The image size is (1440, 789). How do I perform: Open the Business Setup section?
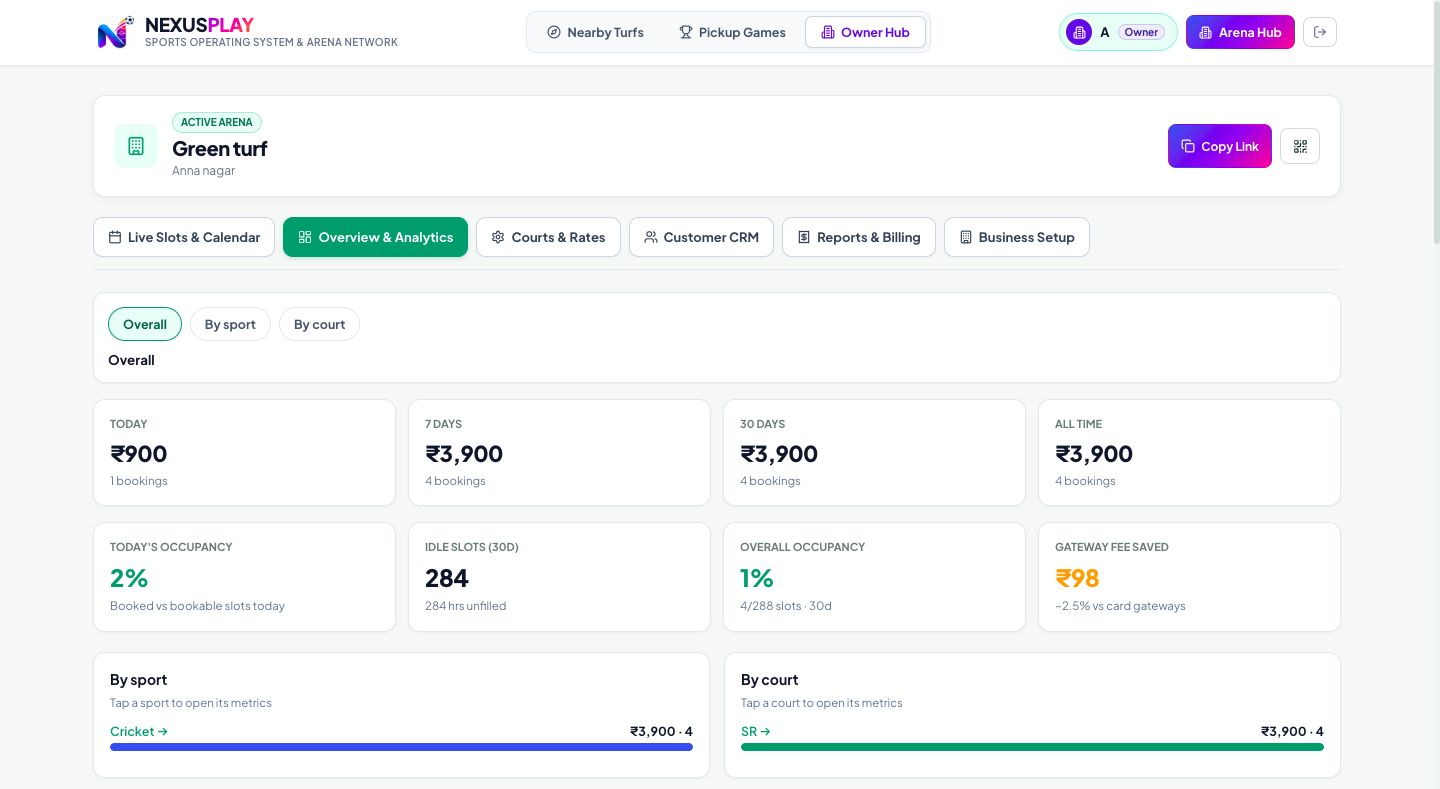pyautogui.click(x=1016, y=237)
